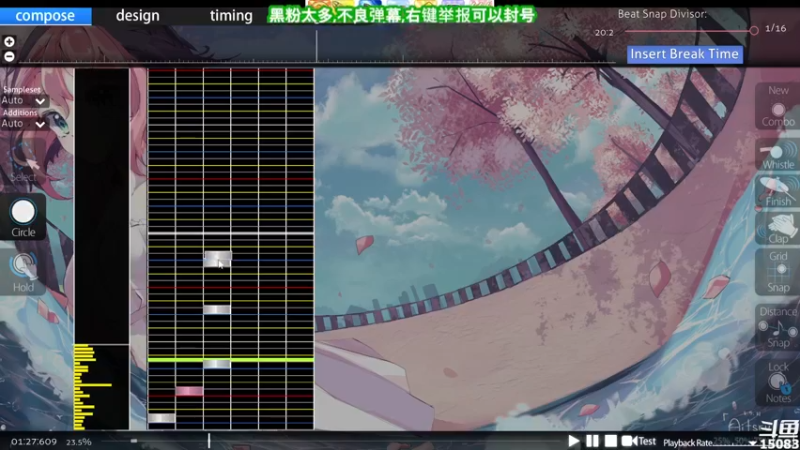Screen dimensions: 800x450
Task: Switch to the compose tab
Action: click(45, 16)
